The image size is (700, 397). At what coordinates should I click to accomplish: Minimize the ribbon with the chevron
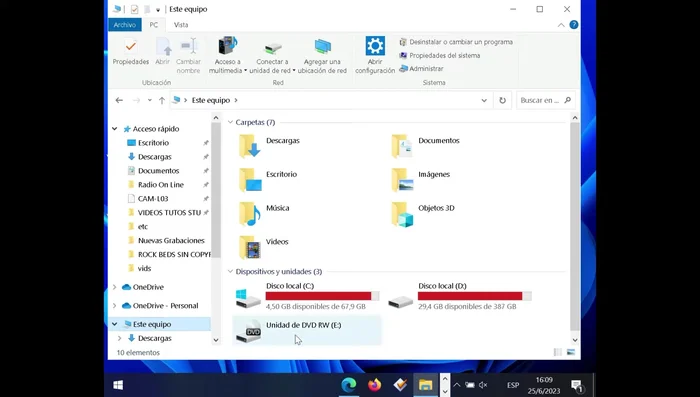(x=561, y=25)
